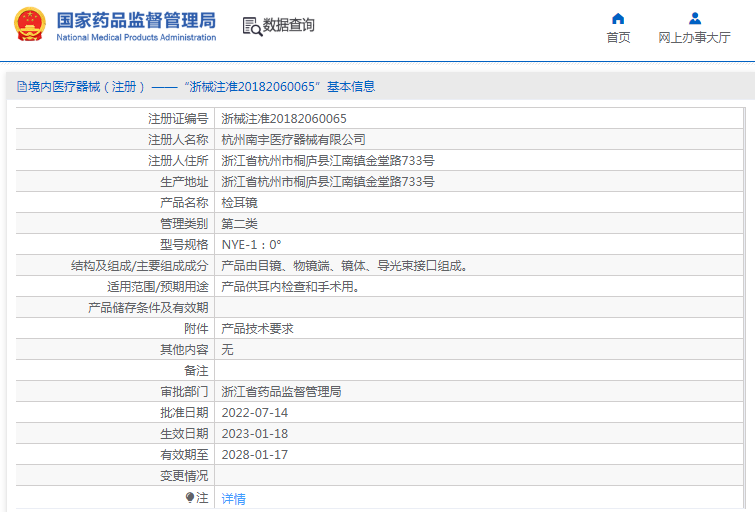Click registration number value 浙械注准20182060065
The image size is (755, 512).
click(284, 119)
